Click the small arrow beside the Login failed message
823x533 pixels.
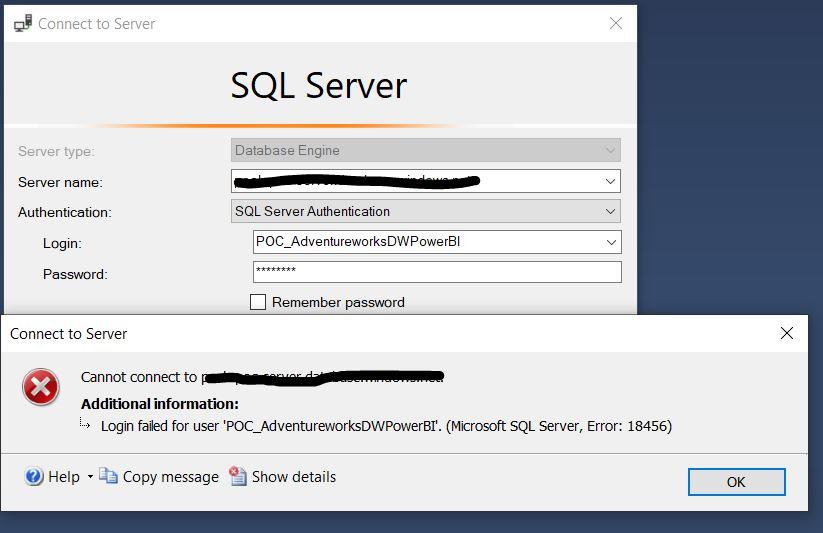coord(87,425)
